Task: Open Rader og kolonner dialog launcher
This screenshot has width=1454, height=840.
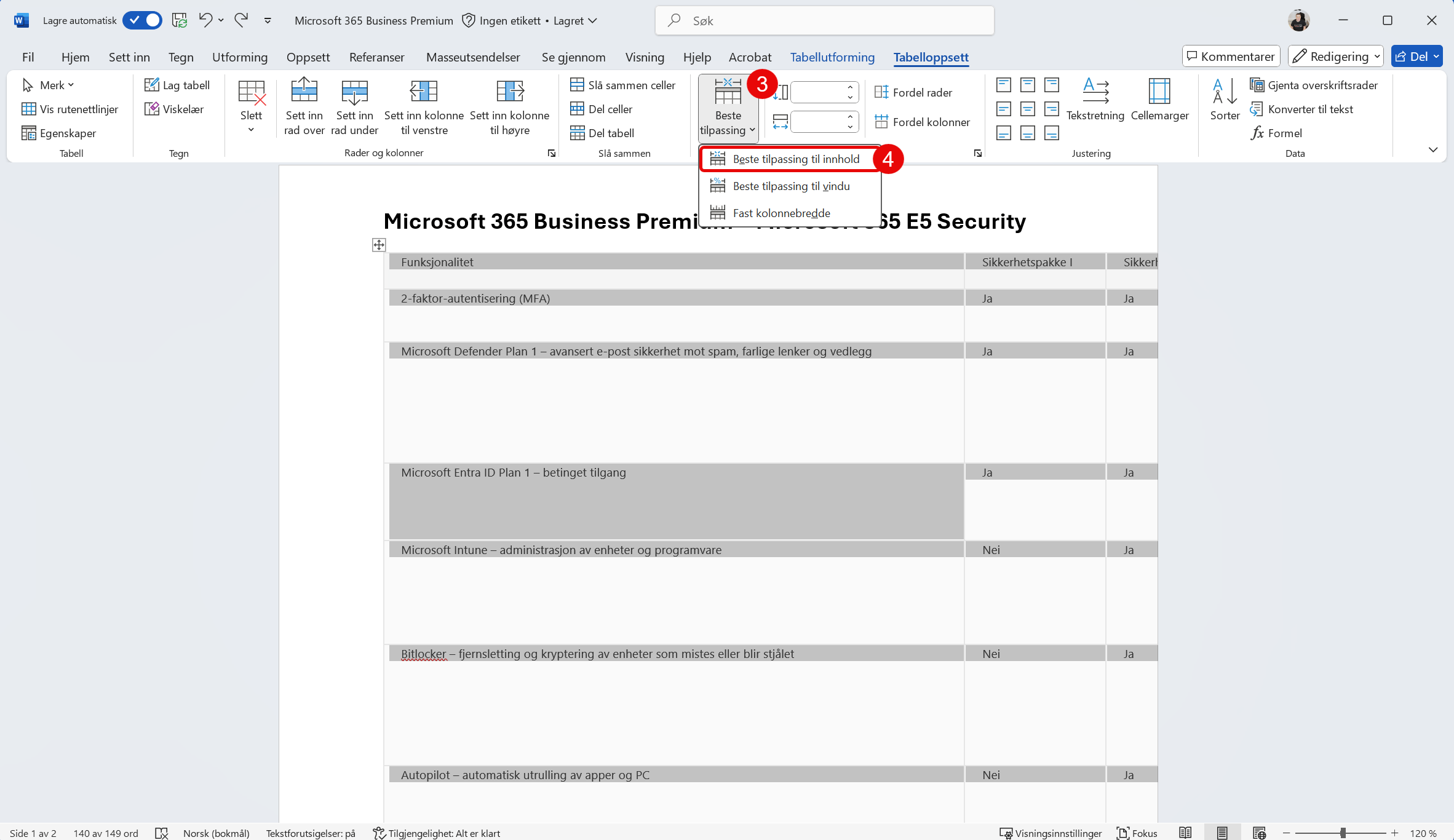Action: click(x=552, y=153)
